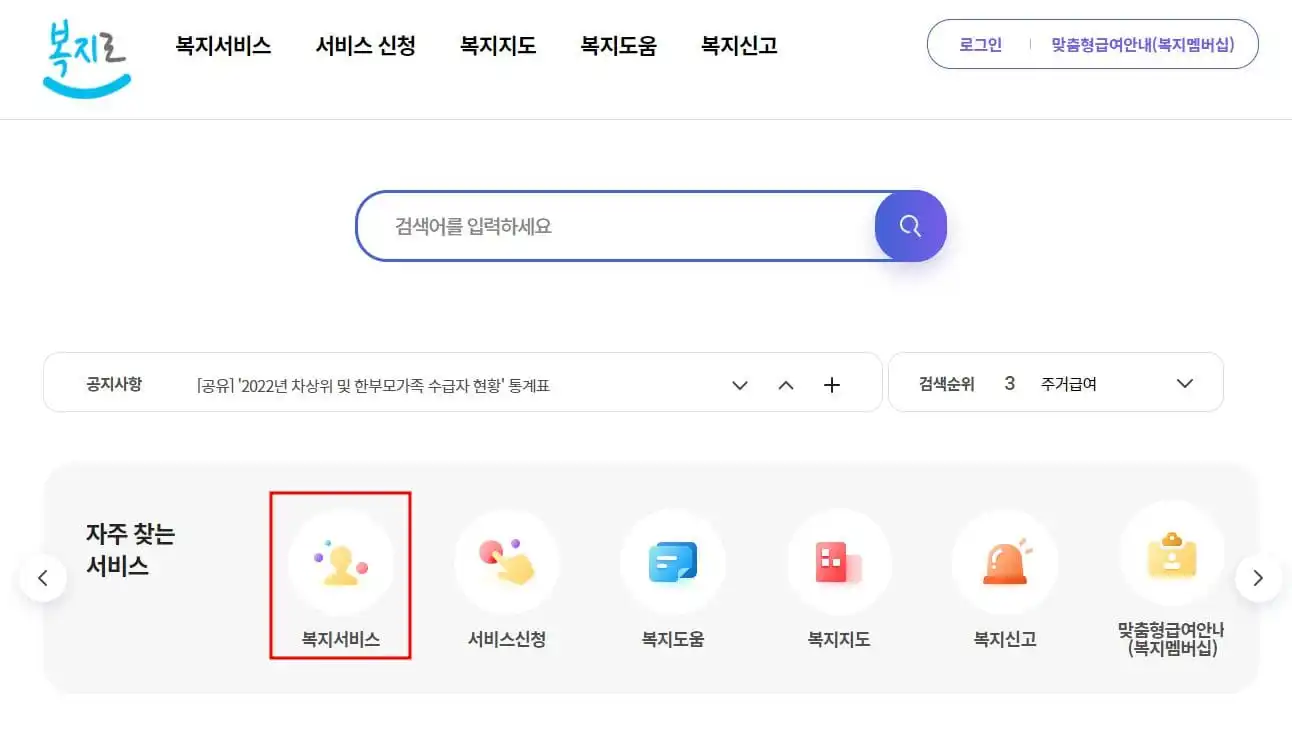Click the 서비스신청 hand icon

(x=507, y=562)
